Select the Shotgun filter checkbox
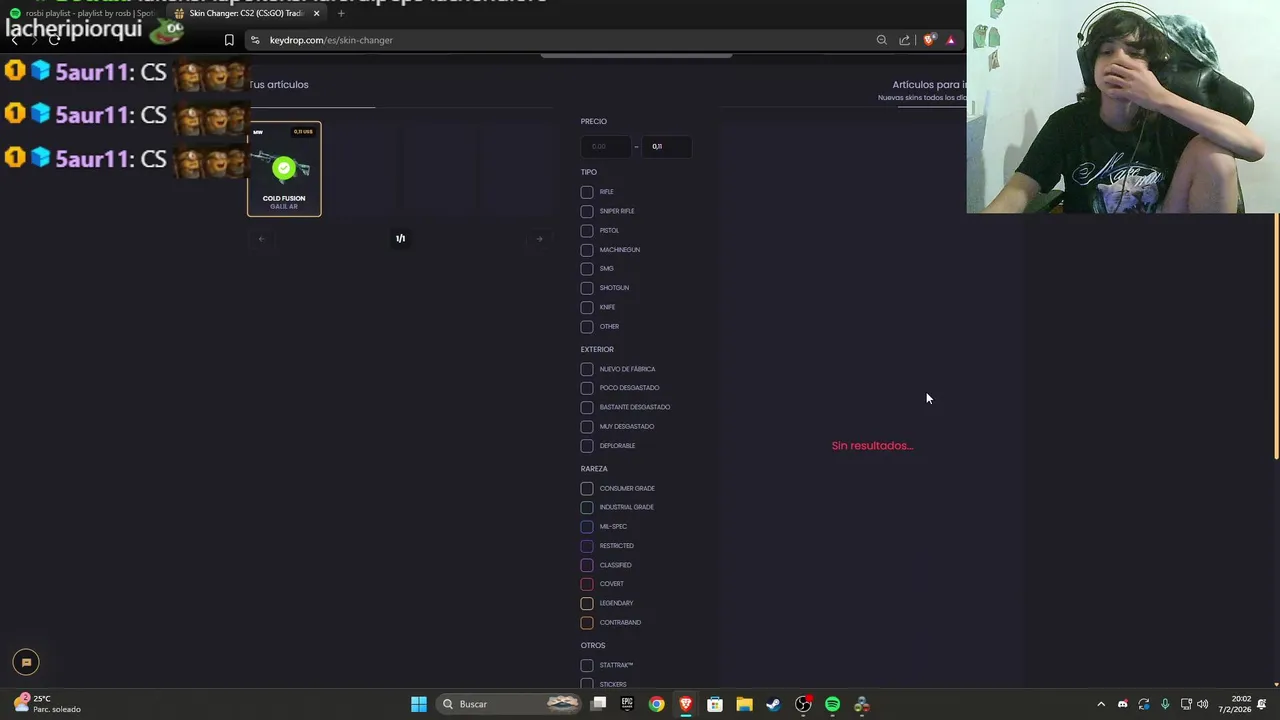Image resolution: width=1280 pixels, height=720 pixels. coord(587,288)
